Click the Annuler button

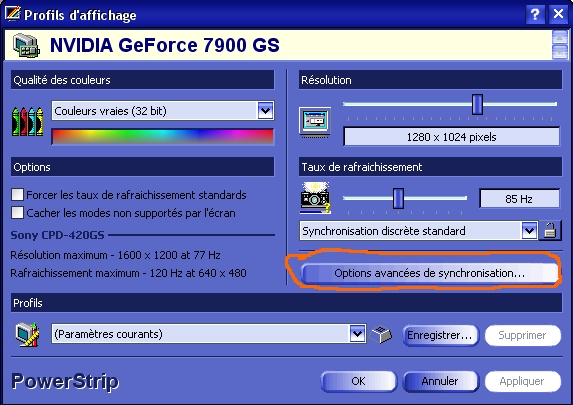click(x=440, y=381)
